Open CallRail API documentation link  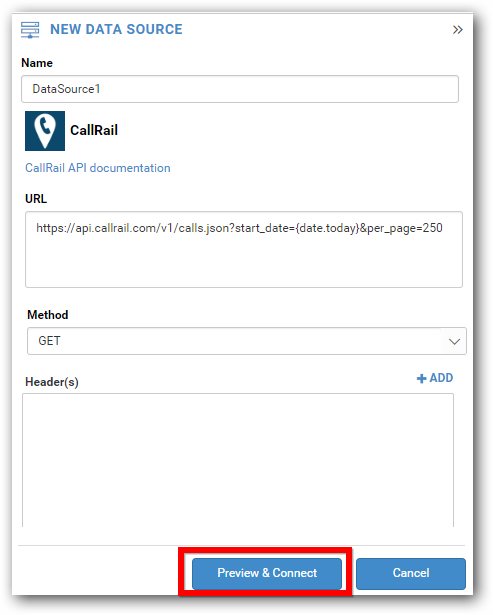98,168
